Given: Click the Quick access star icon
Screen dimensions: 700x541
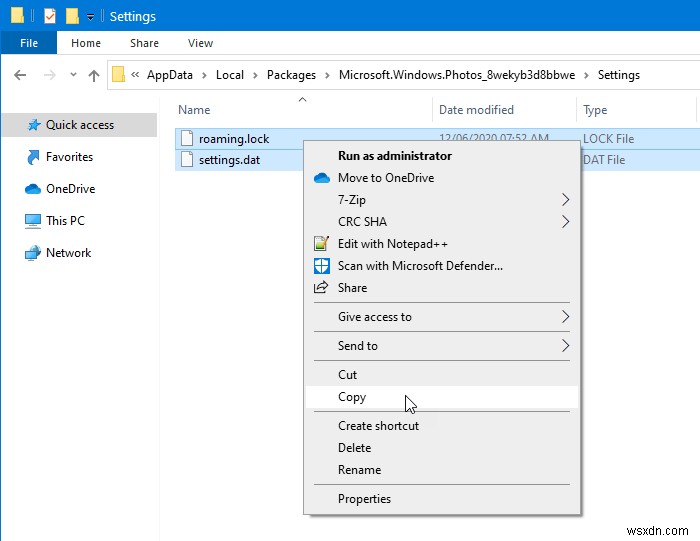Looking at the screenshot, I should (34, 125).
